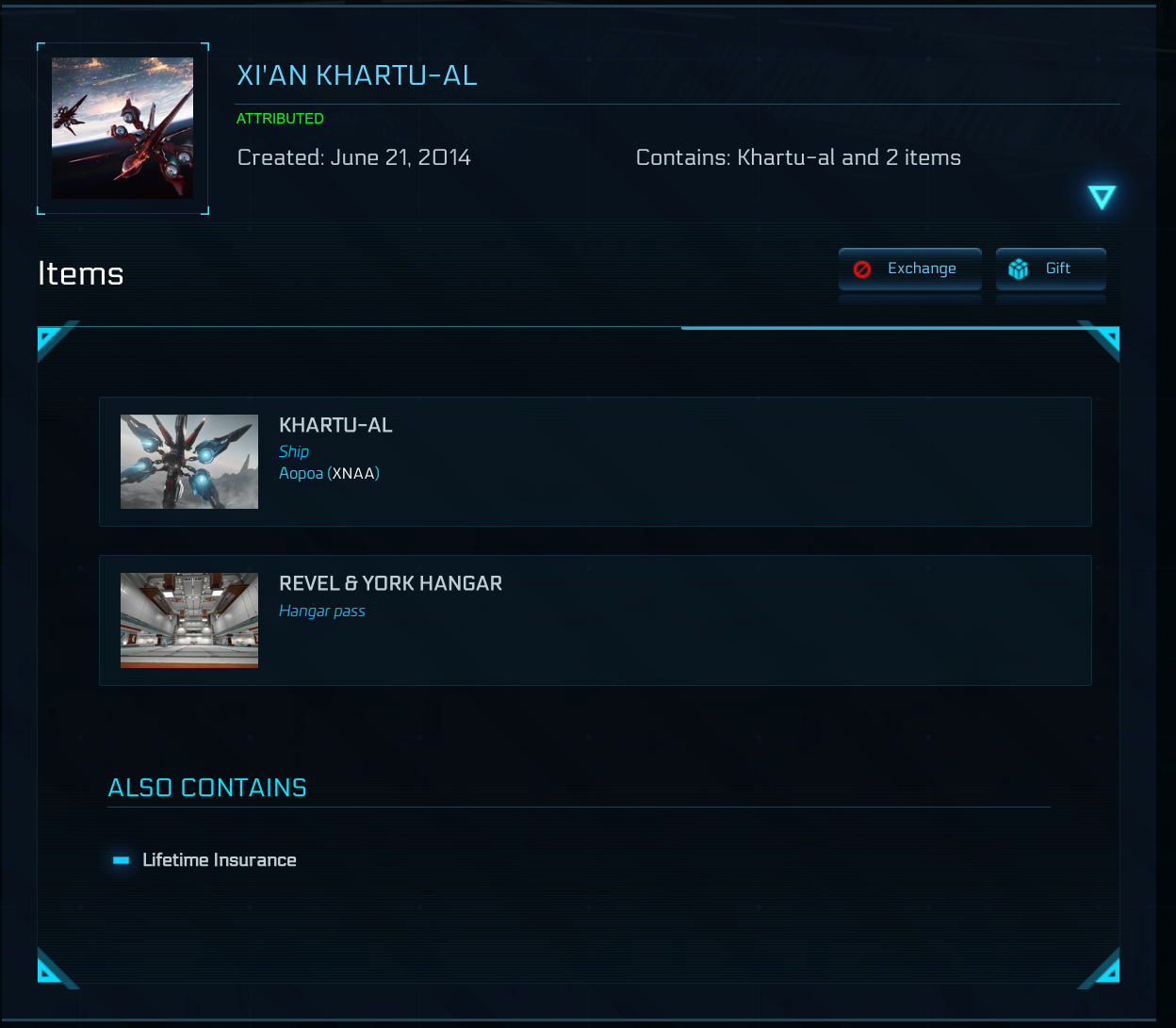Switch to the Items section
Image resolution: width=1176 pixels, height=1028 pixels.
(80, 273)
